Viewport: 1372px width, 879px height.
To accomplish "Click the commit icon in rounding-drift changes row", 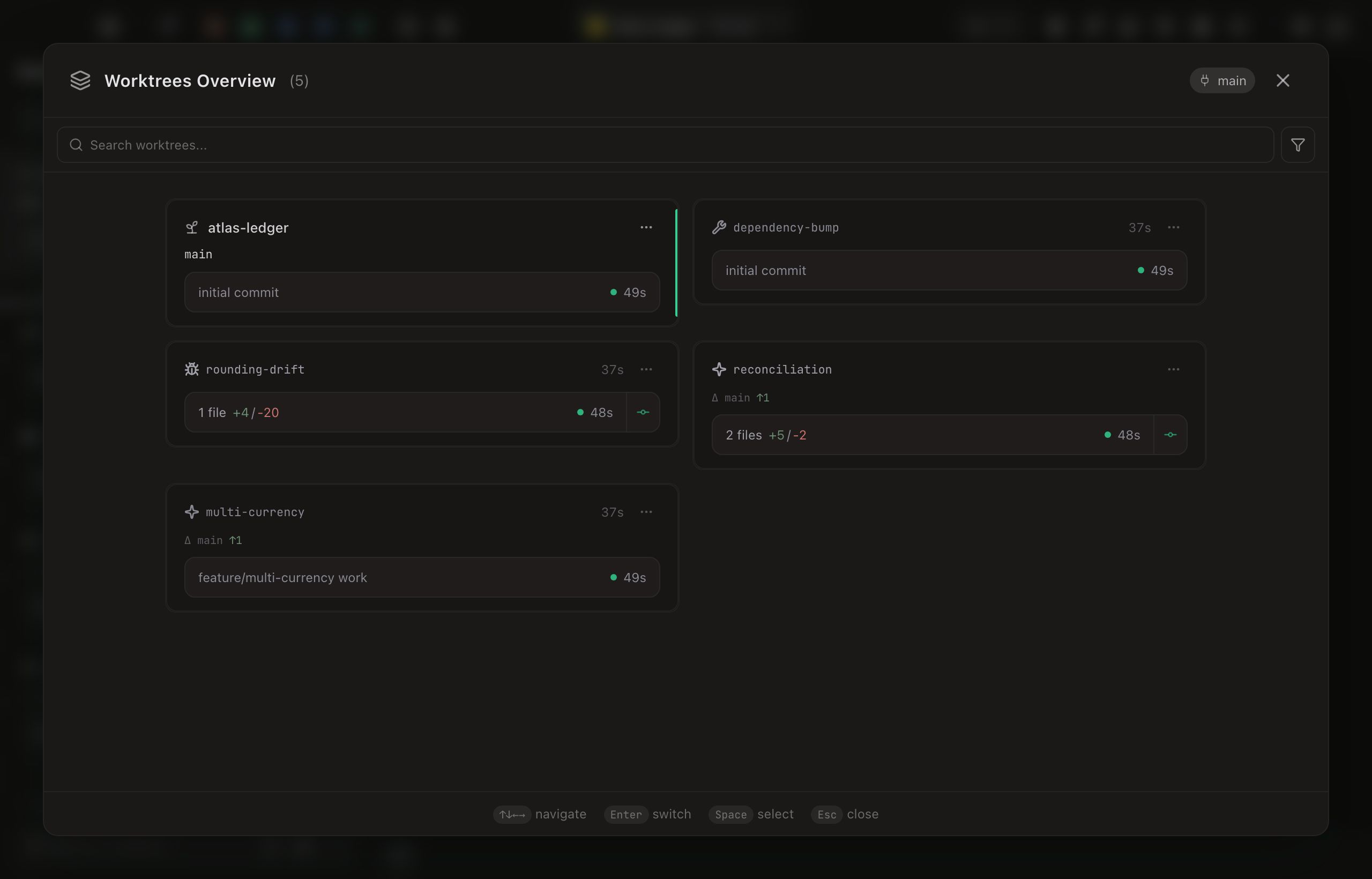I will click(x=643, y=412).
